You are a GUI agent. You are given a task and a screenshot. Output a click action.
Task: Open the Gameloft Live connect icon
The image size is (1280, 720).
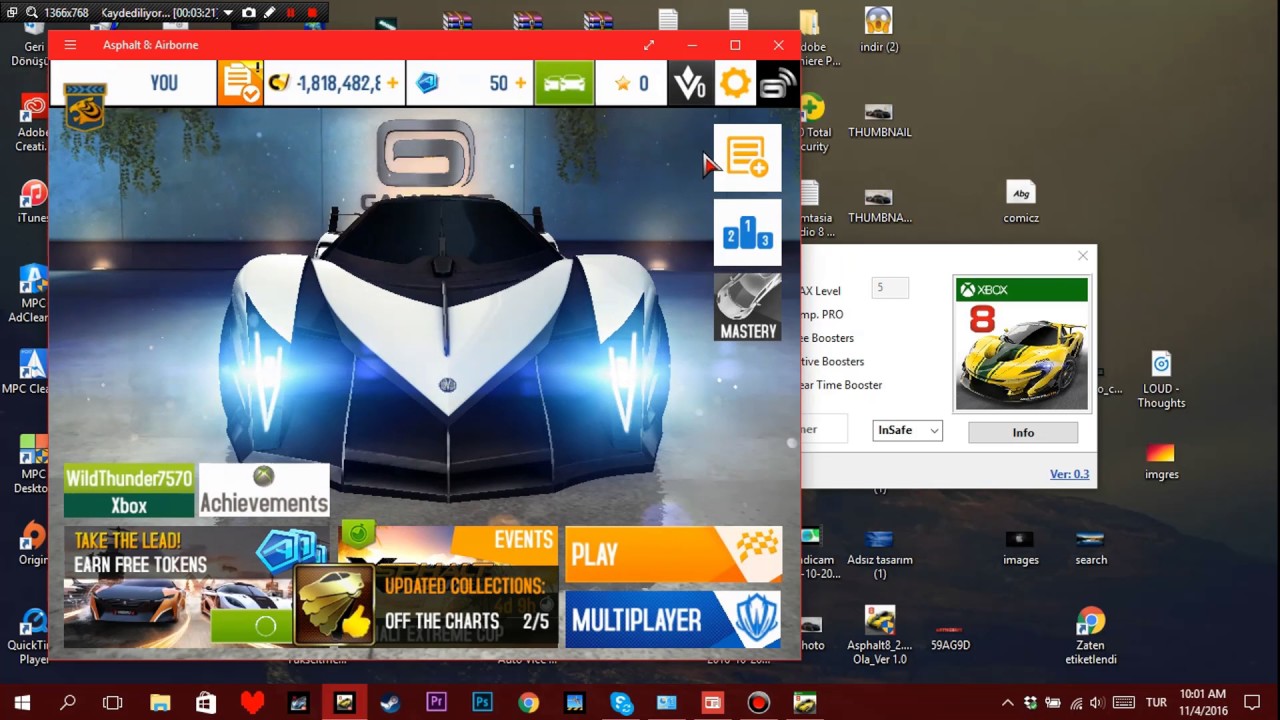[x=778, y=83]
